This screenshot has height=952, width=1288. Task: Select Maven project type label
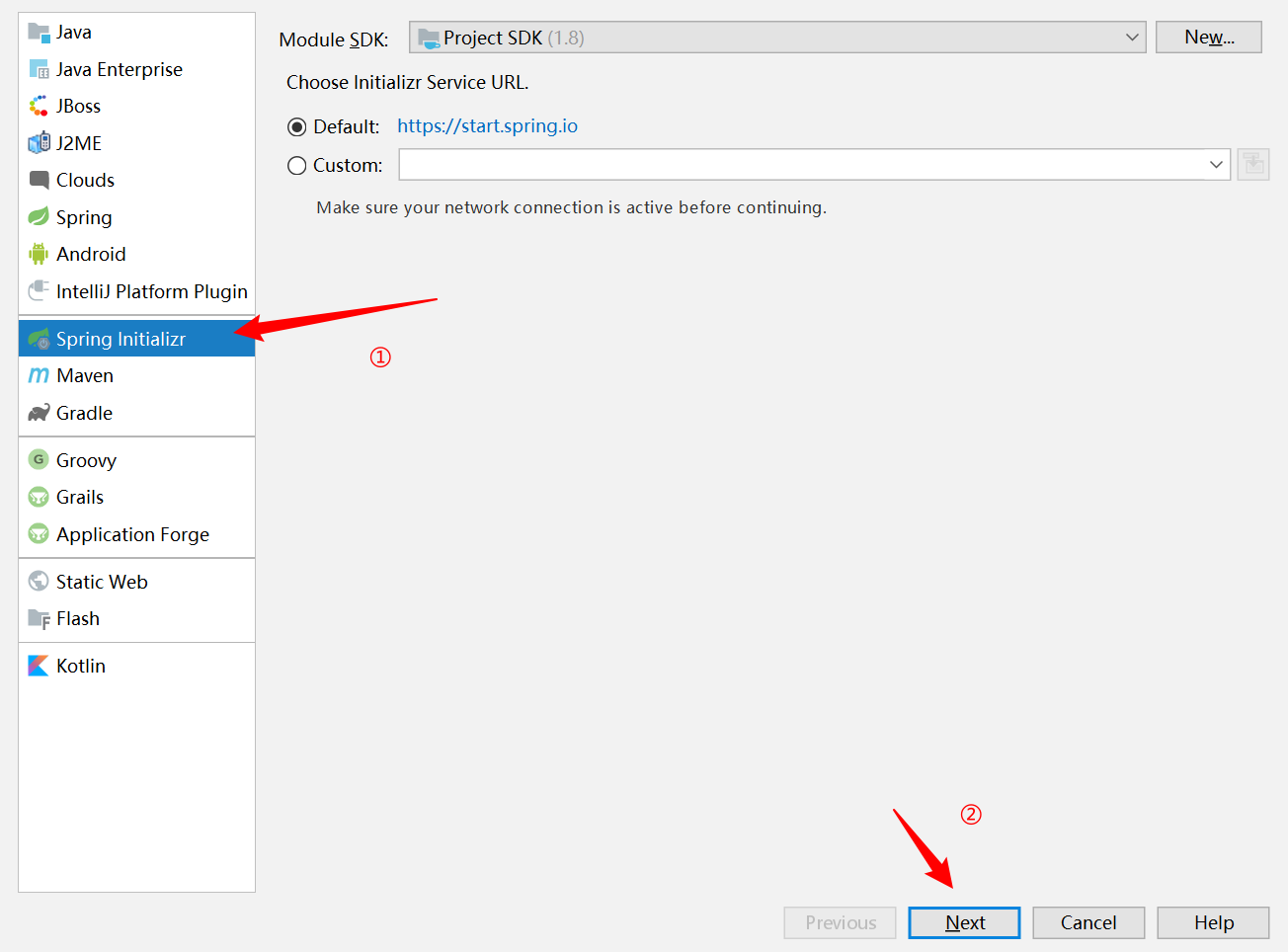click(85, 375)
